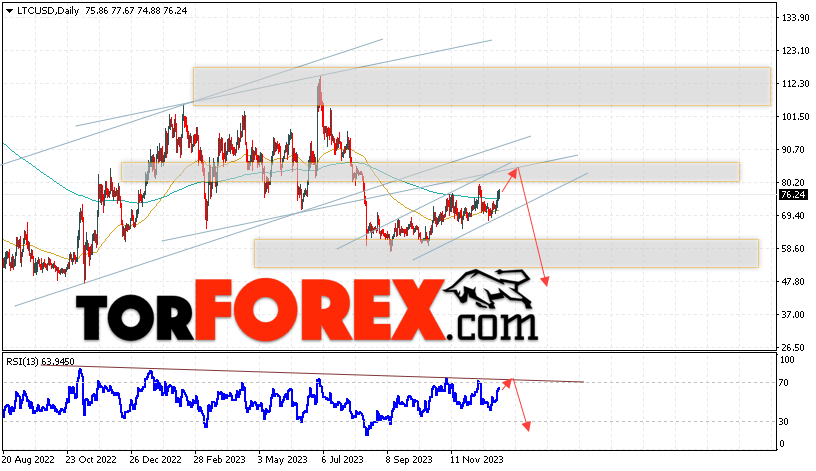Select the LTCUSD,Daily chart title
816x471 pixels.
point(48,10)
